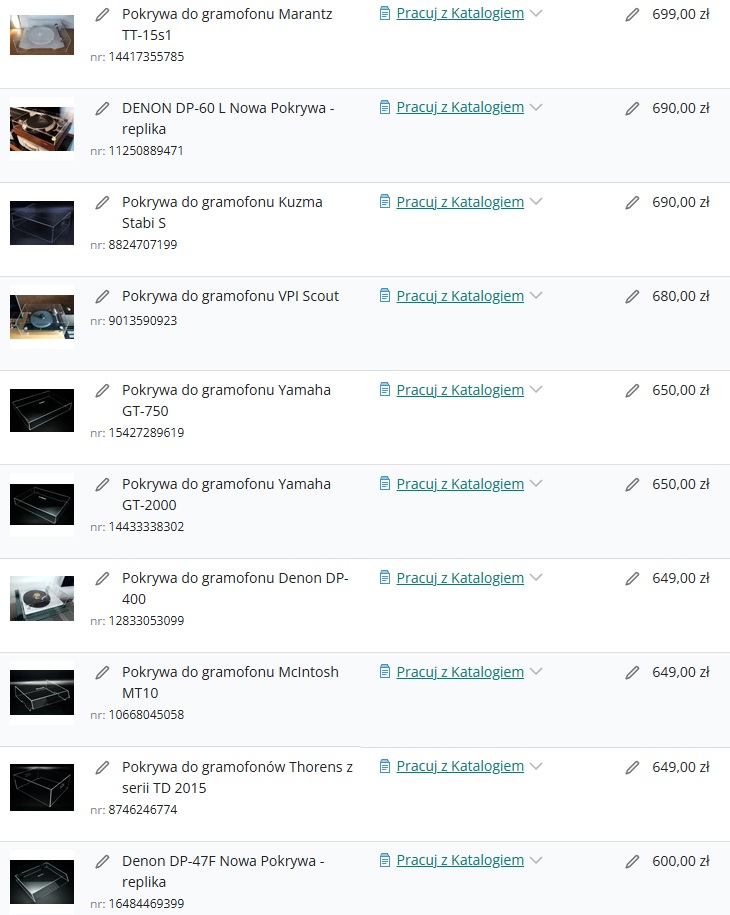Expand catalog options for Yamaha GT-2000
This screenshot has width=730, height=915.
(x=536, y=484)
